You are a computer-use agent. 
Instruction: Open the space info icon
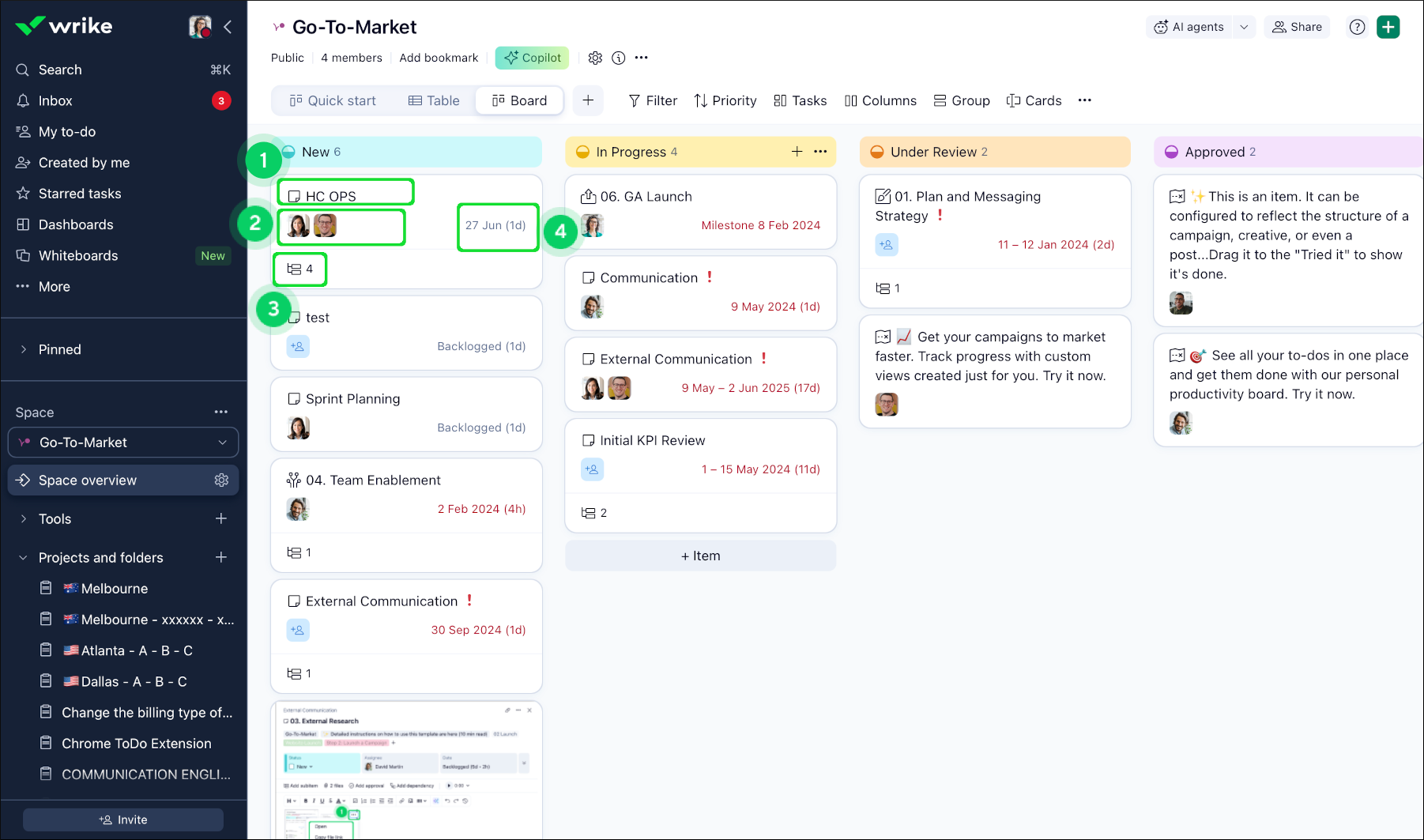point(619,58)
